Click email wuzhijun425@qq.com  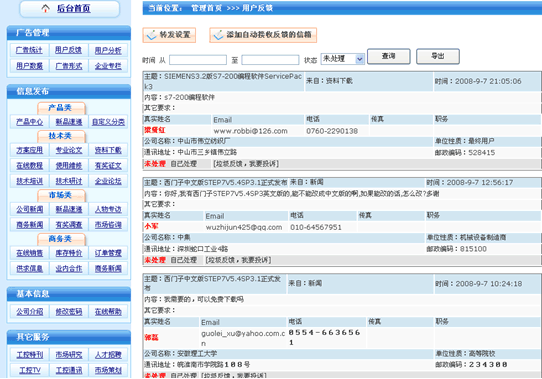point(244,227)
